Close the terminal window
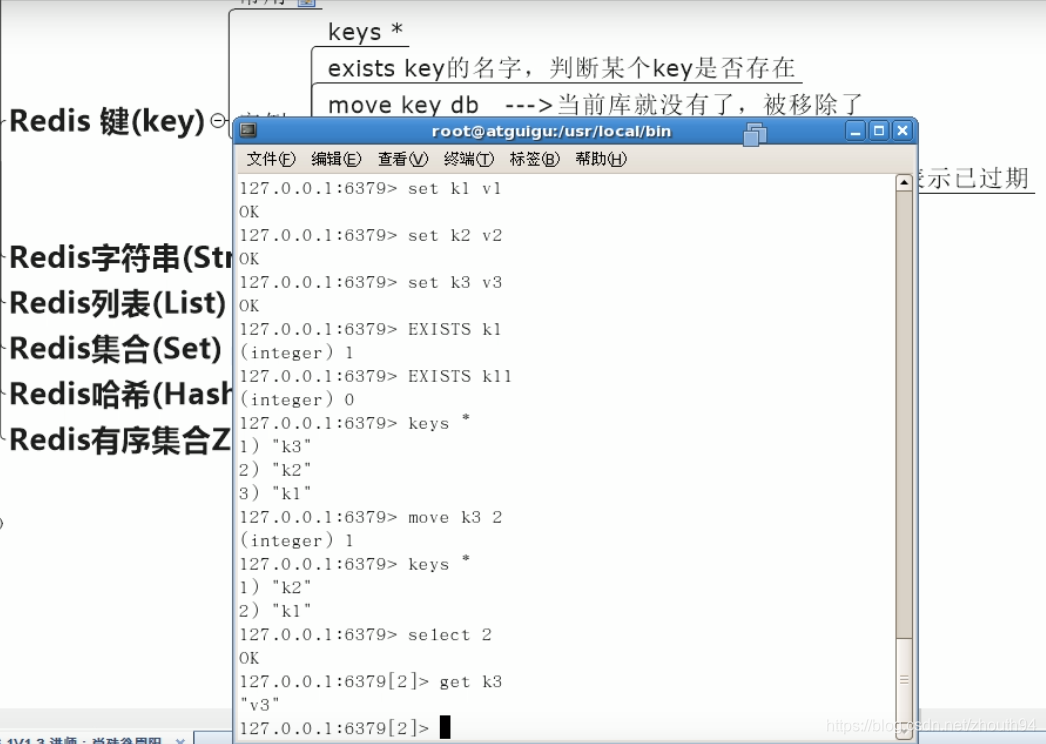This screenshot has height=744, width=1046. [x=902, y=131]
